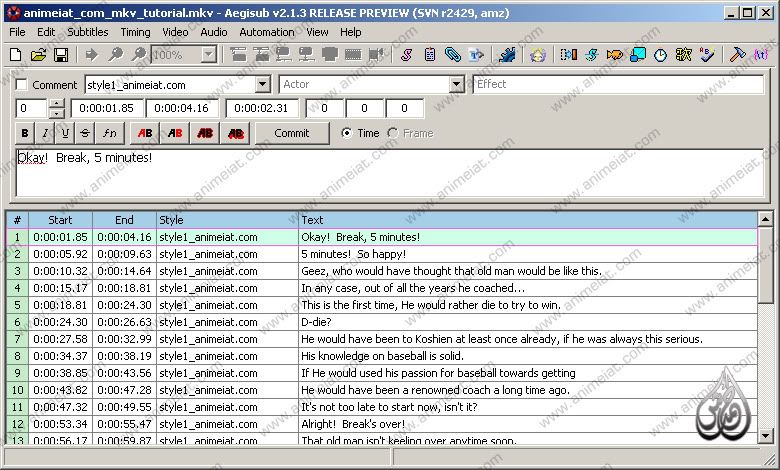Screen dimensions: 780x470
Task: Open the View menu
Action: point(317,32)
